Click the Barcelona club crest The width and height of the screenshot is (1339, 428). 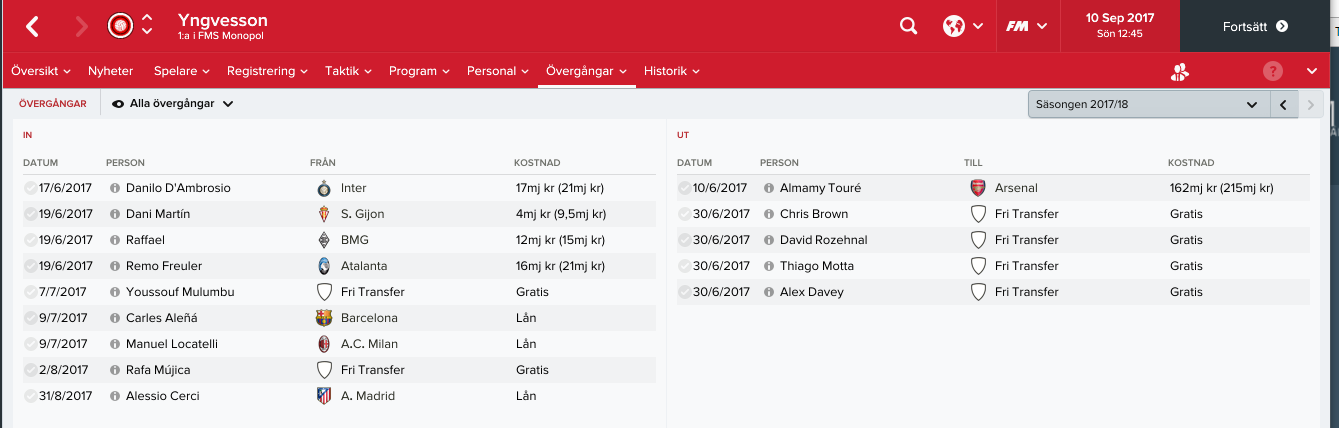pyautogui.click(x=323, y=318)
